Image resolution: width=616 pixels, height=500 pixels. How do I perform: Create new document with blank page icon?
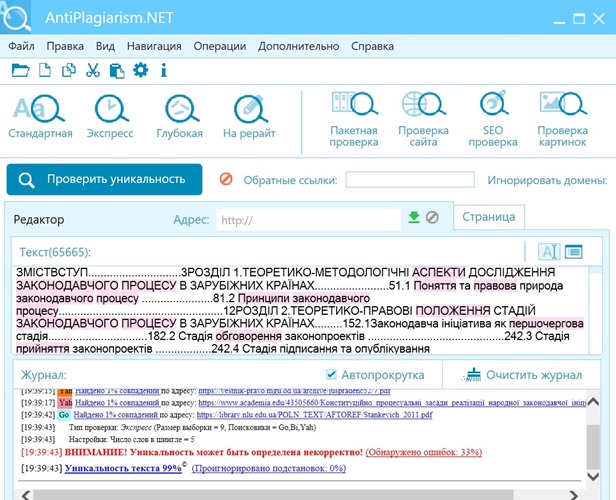pos(45,71)
